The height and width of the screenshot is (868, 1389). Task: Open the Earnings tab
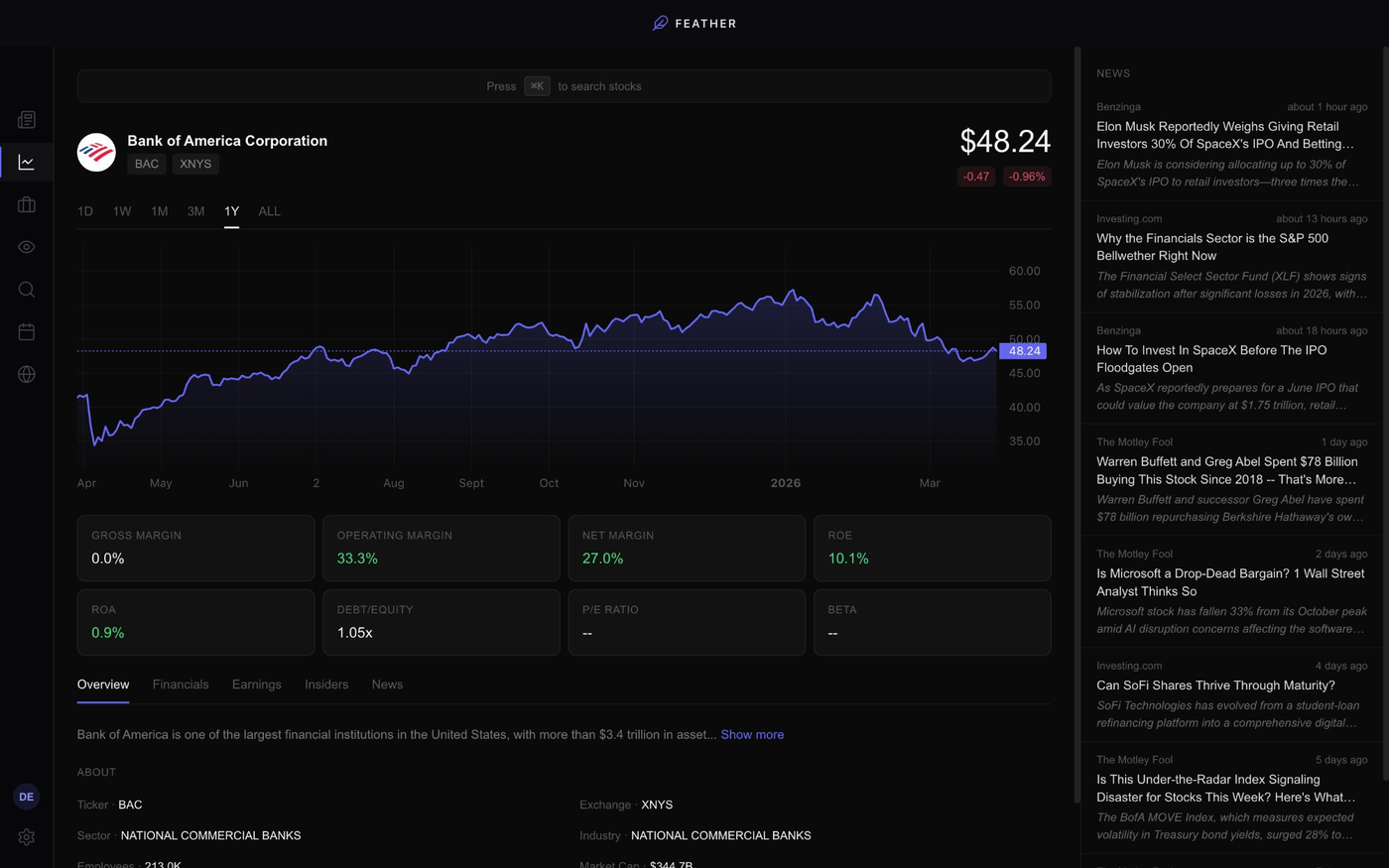[x=256, y=684]
